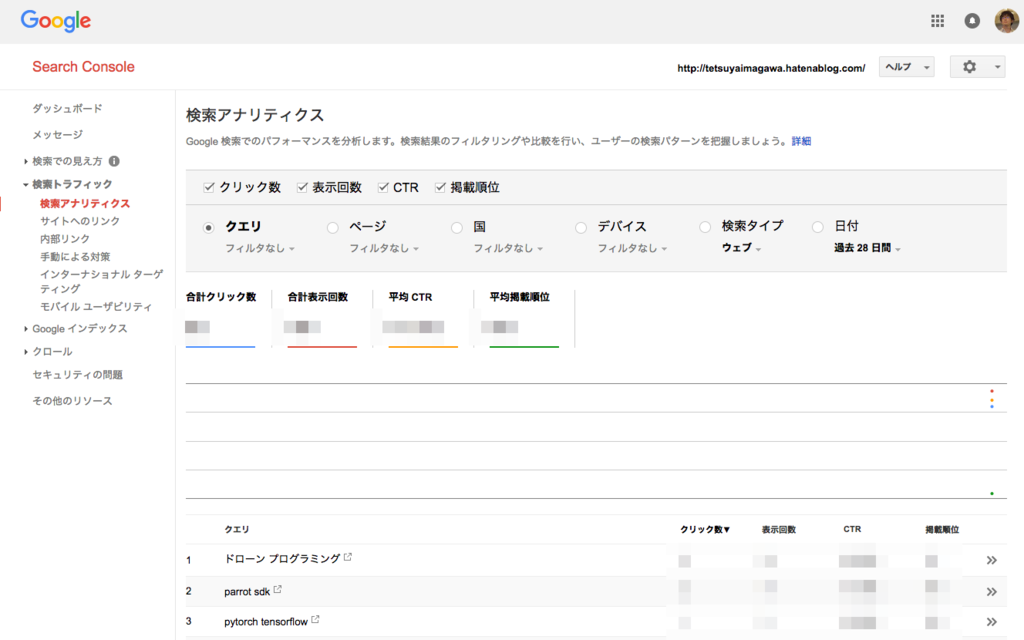Sort table by 表示回数 column
Image resolution: width=1024 pixels, height=640 pixels.
click(x=778, y=530)
